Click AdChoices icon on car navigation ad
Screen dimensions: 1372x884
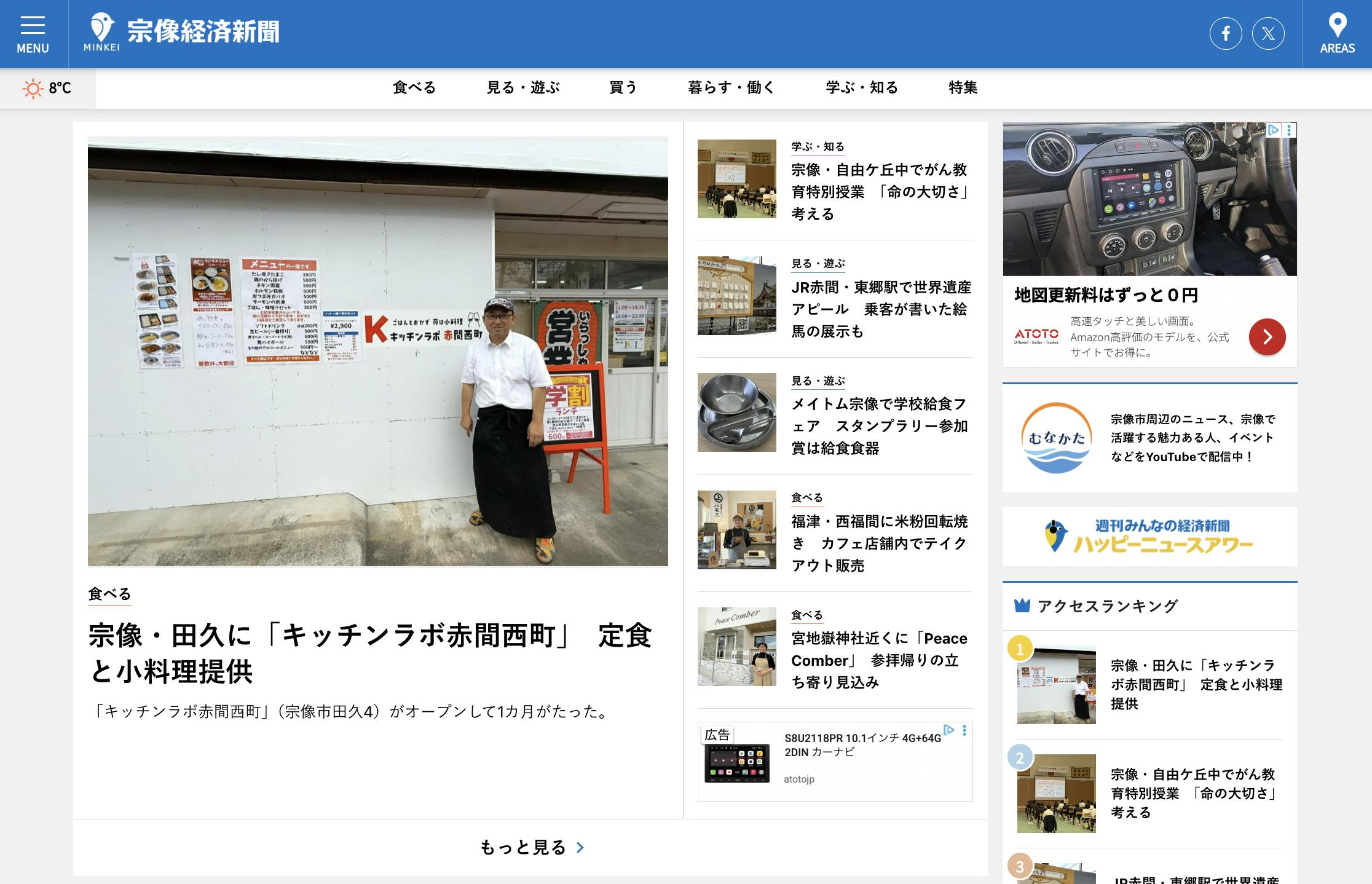click(x=949, y=730)
